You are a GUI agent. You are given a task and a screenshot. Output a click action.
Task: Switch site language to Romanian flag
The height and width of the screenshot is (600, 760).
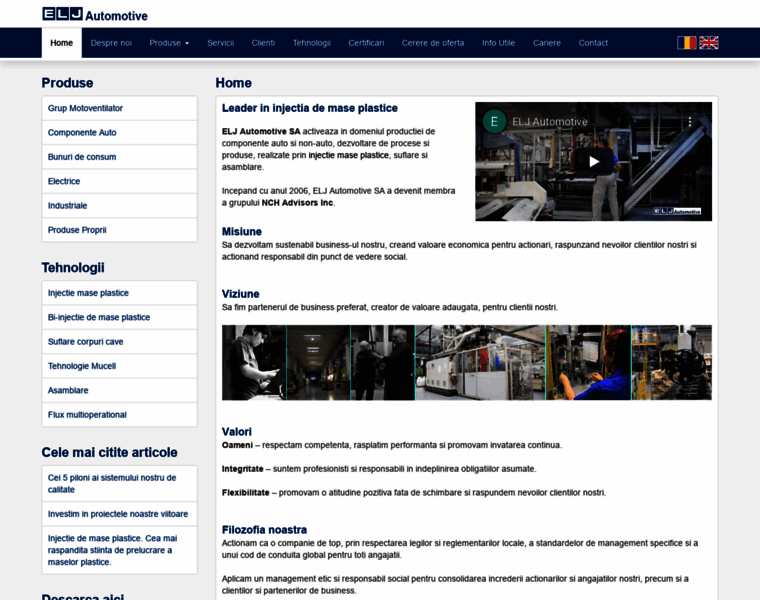pyautogui.click(x=686, y=43)
